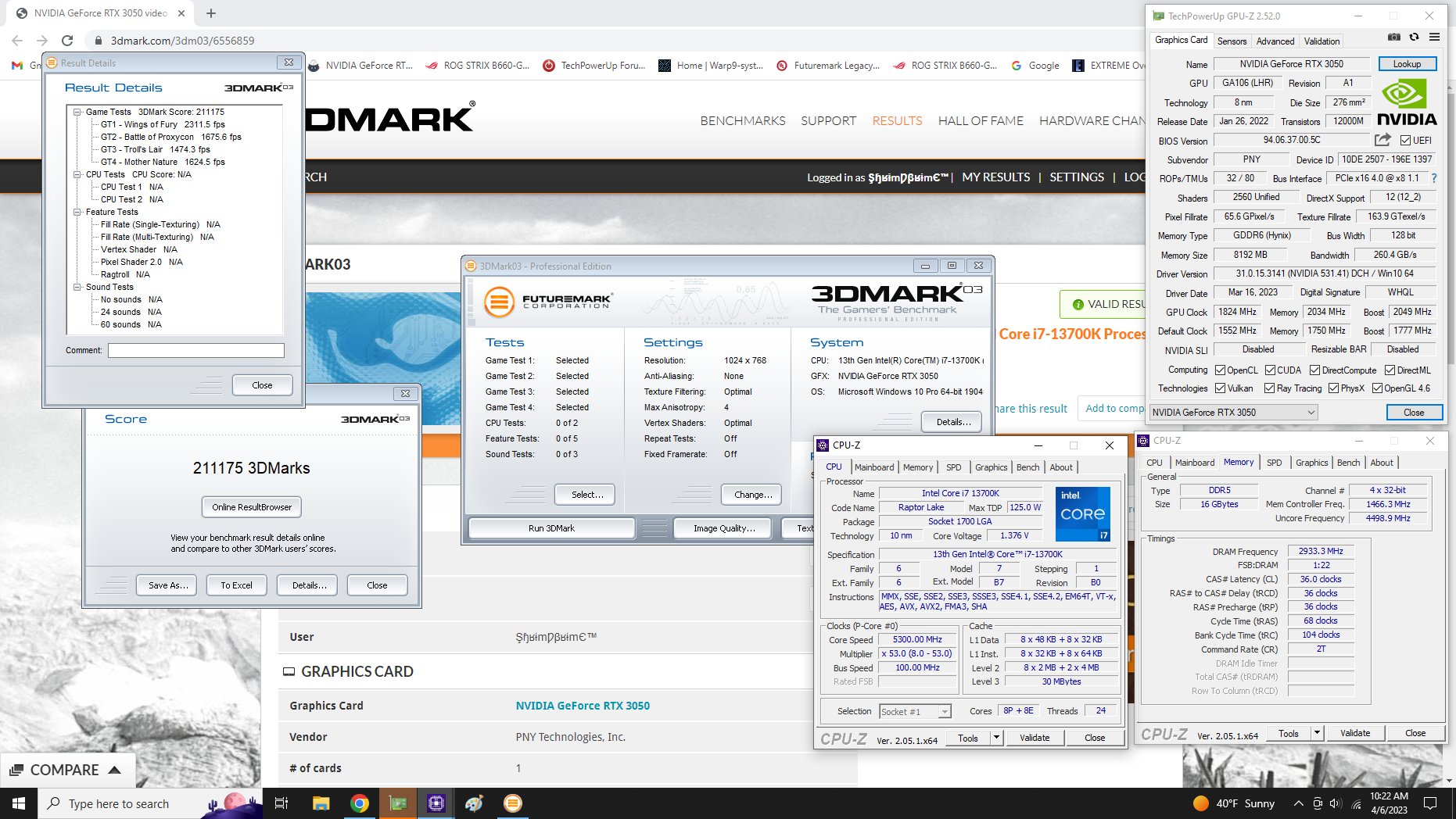The width and height of the screenshot is (1456, 819).
Task: Click the BIOS export share icon in GPU-Z
Action: pyautogui.click(x=1382, y=140)
